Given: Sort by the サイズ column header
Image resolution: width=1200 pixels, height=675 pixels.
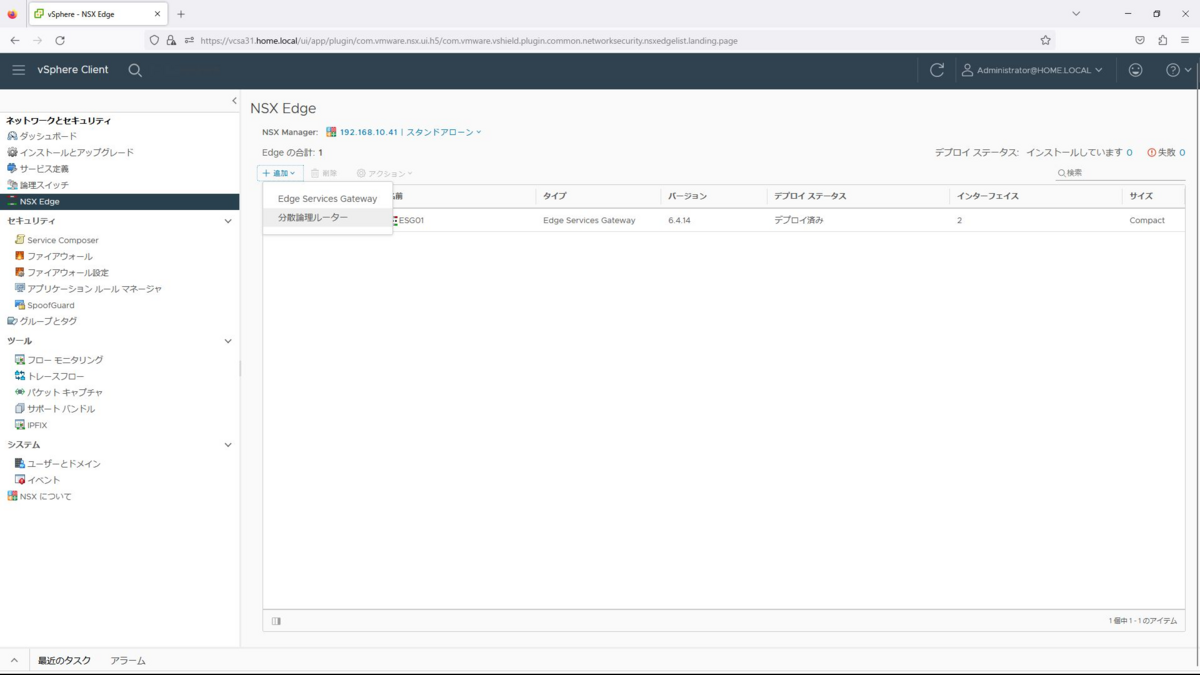Looking at the screenshot, I should coord(1141,196).
